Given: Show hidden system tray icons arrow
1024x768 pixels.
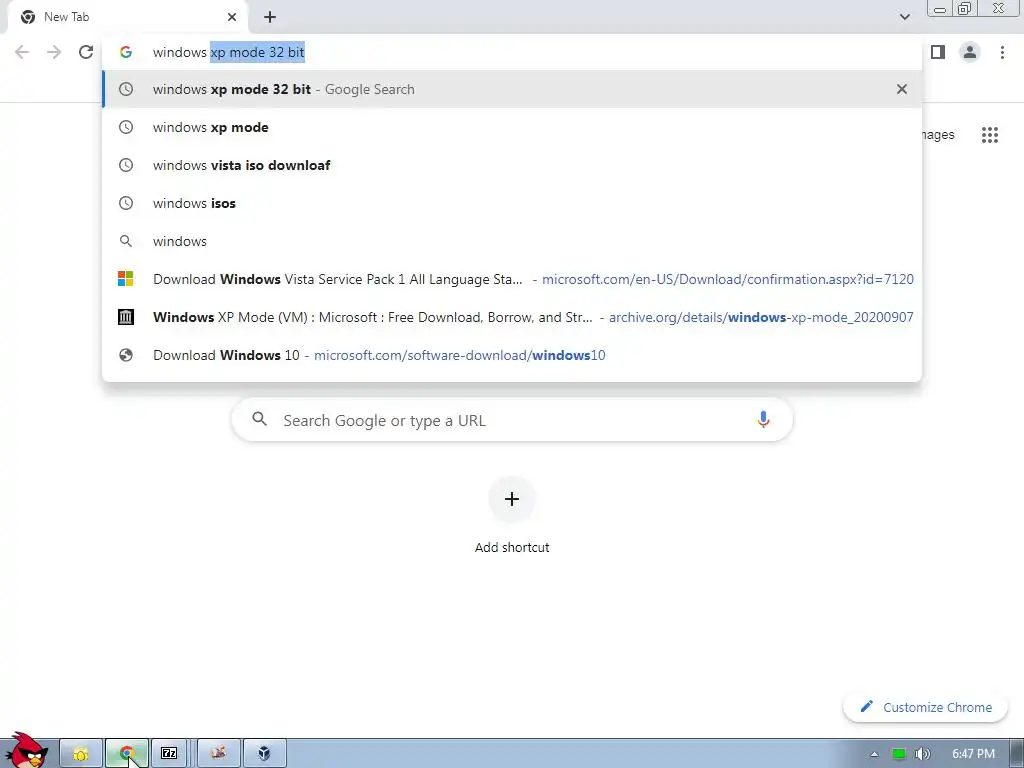Looking at the screenshot, I should 874,754.
